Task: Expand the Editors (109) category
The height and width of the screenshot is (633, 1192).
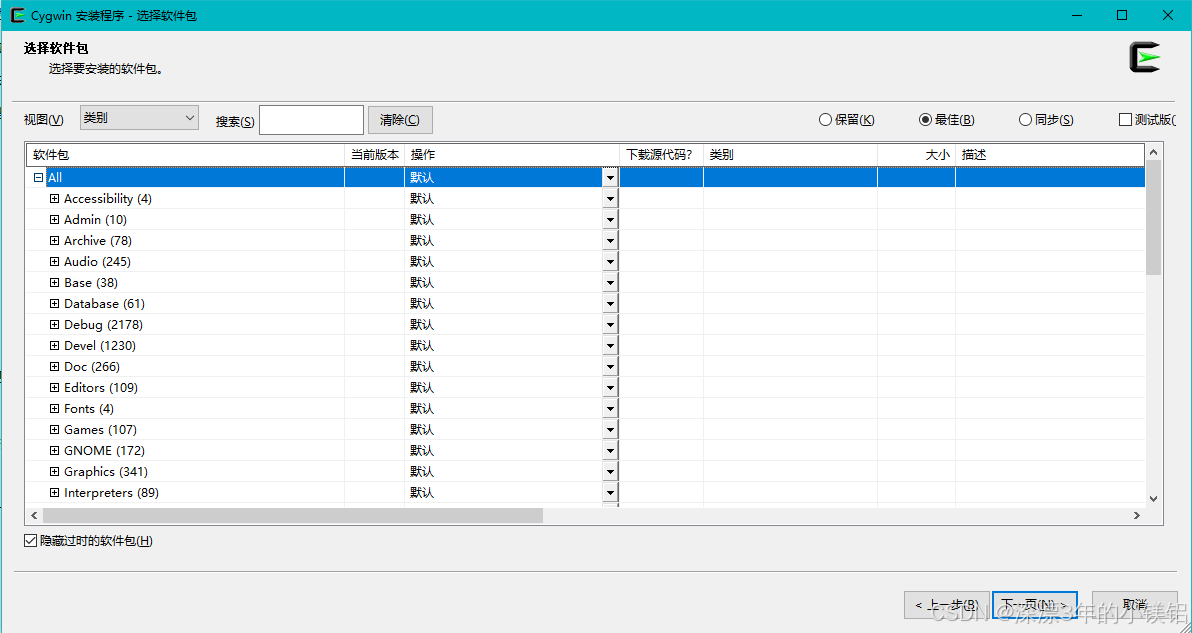Action: pyautogui.click(x=54, y=388)
